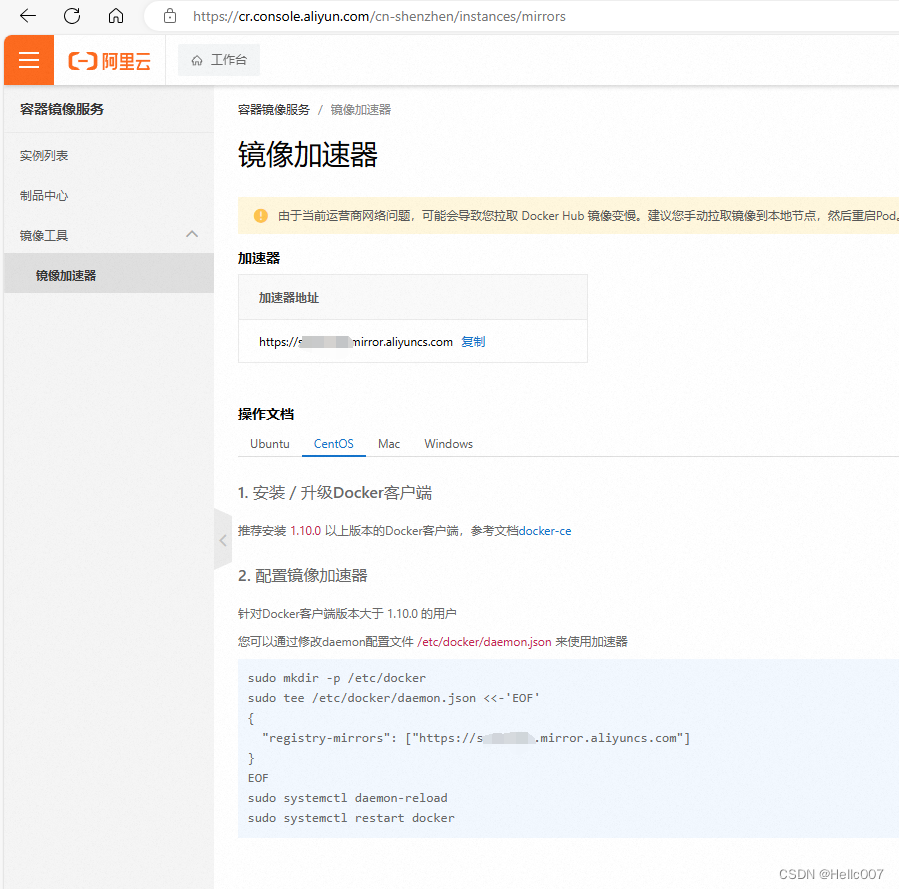Click the registry-mirrors line in the code block
This screenshot has height=889, width=899.
click(476, 738)
